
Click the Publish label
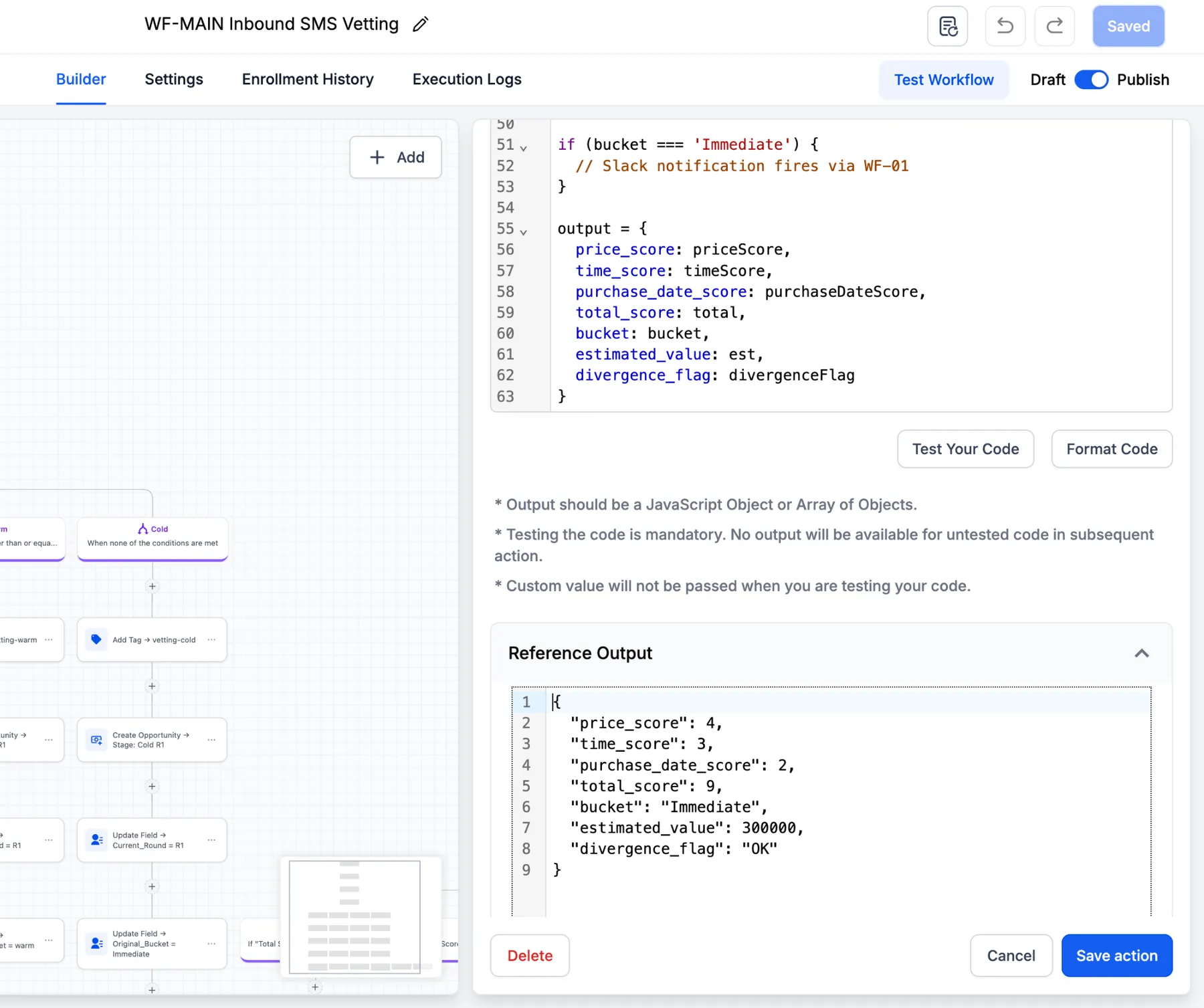click(1143, 80)
